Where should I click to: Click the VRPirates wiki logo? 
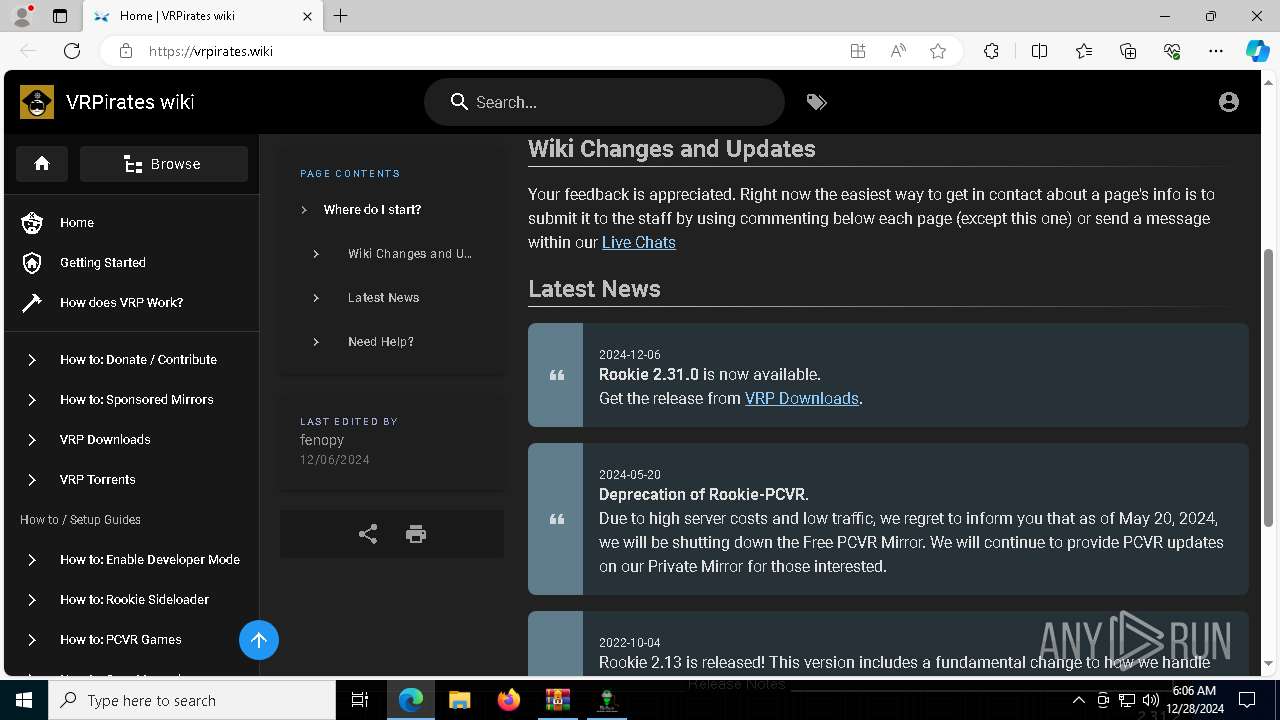pos(37,102)
